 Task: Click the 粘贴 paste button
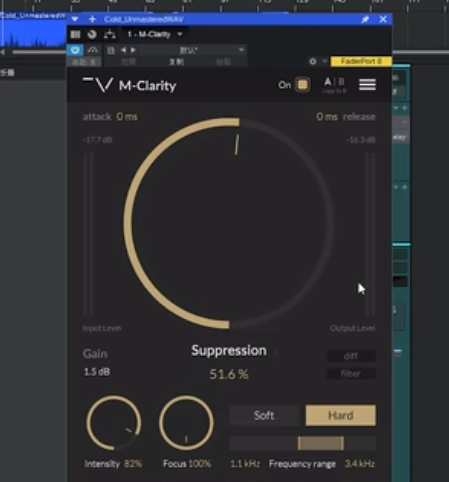224,62
